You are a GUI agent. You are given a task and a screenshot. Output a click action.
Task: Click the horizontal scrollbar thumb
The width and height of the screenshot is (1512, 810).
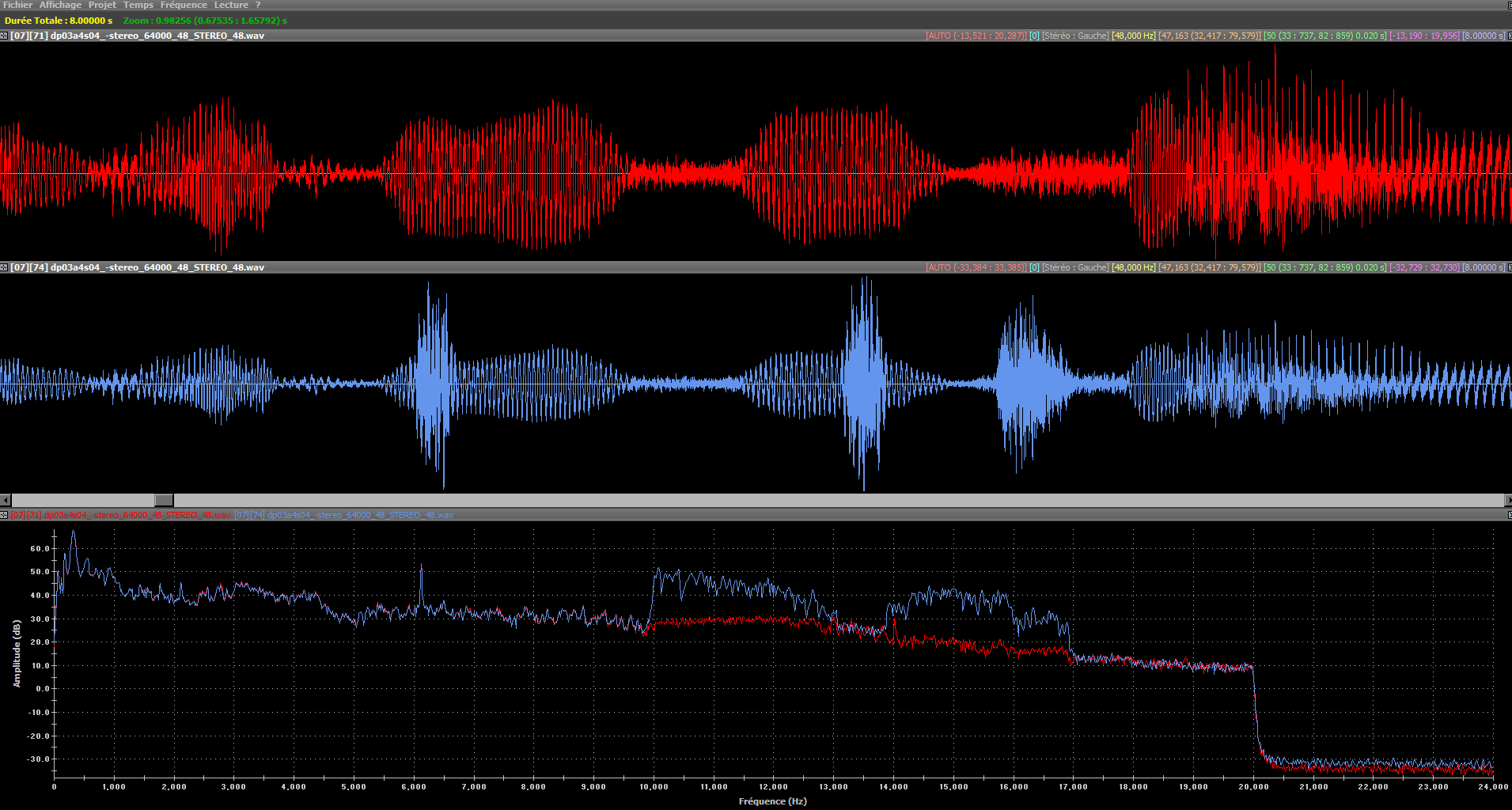(x=164, y=500)
